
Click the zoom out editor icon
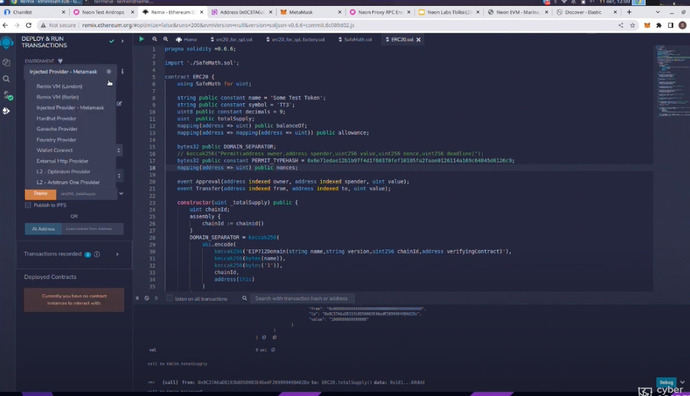[x=154, y=39]
